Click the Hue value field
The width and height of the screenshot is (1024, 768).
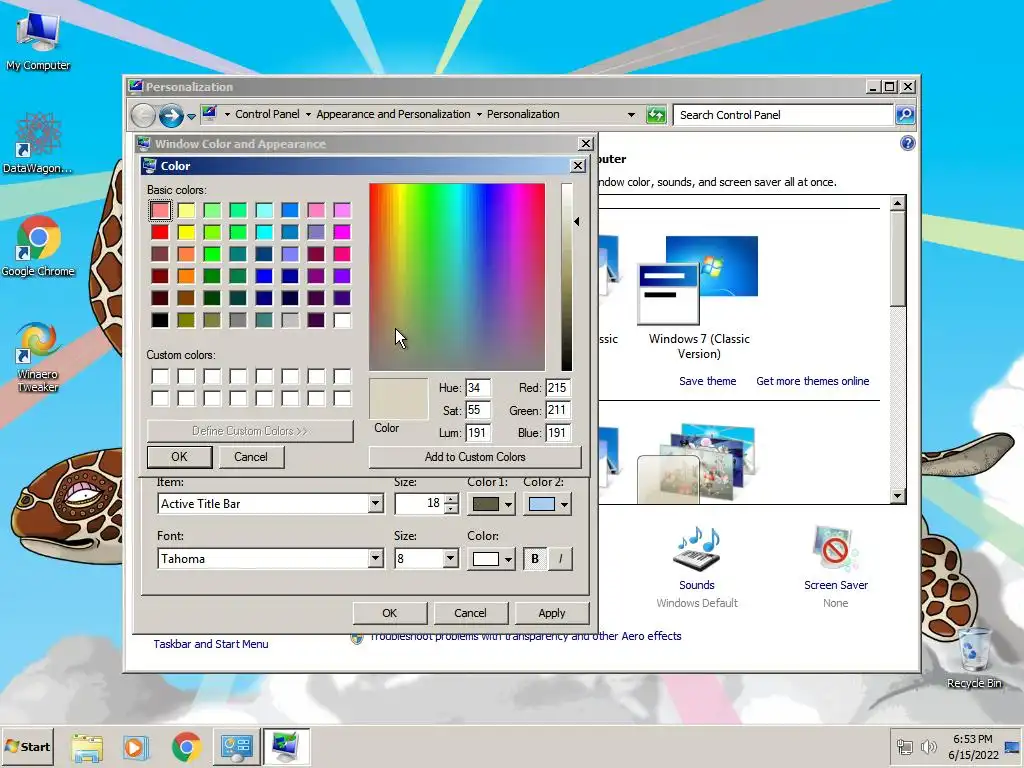[478, 388]
